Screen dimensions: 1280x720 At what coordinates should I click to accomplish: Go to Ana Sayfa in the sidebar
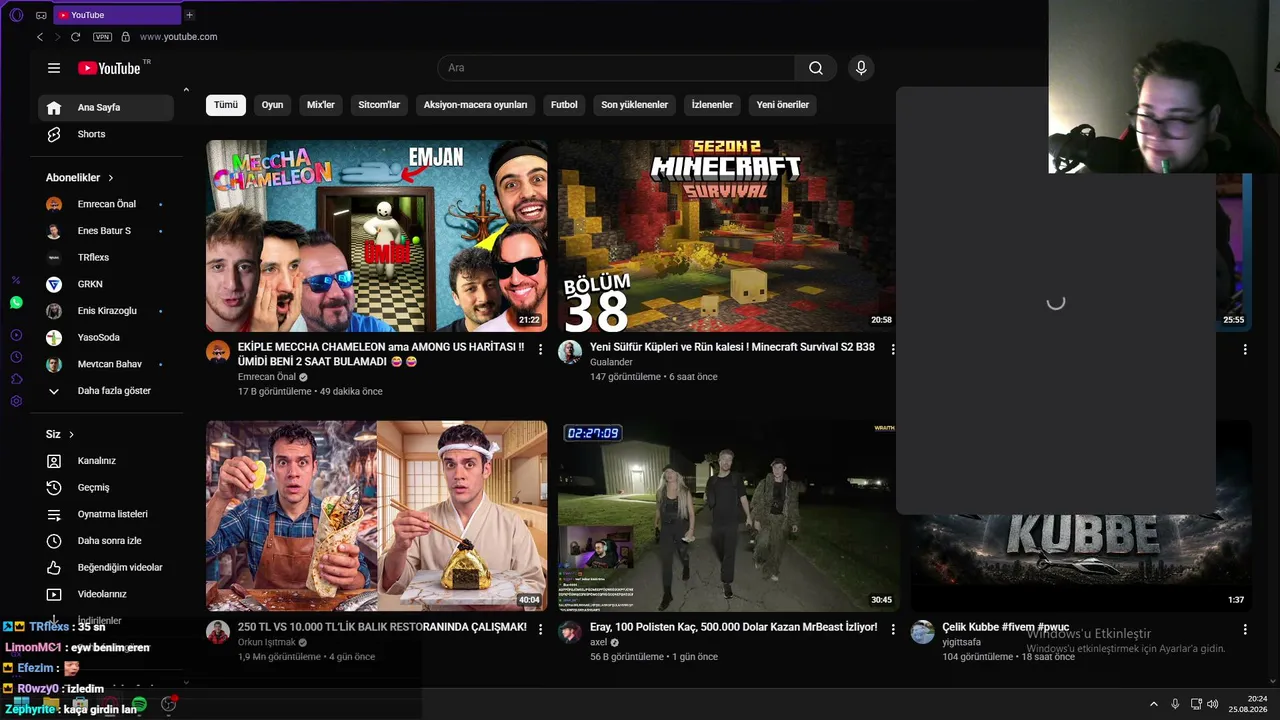(x=106, y=108)
